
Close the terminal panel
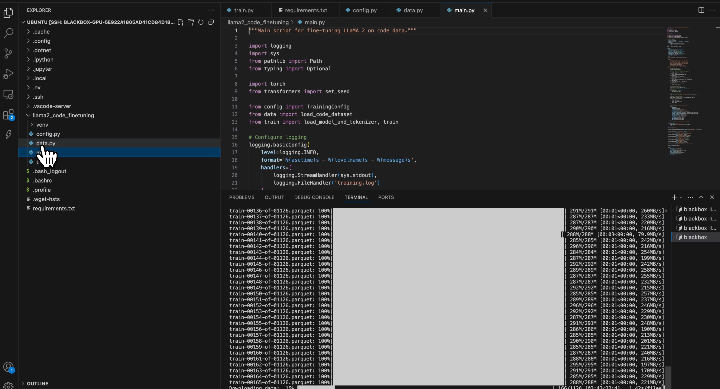click(712, 197)
